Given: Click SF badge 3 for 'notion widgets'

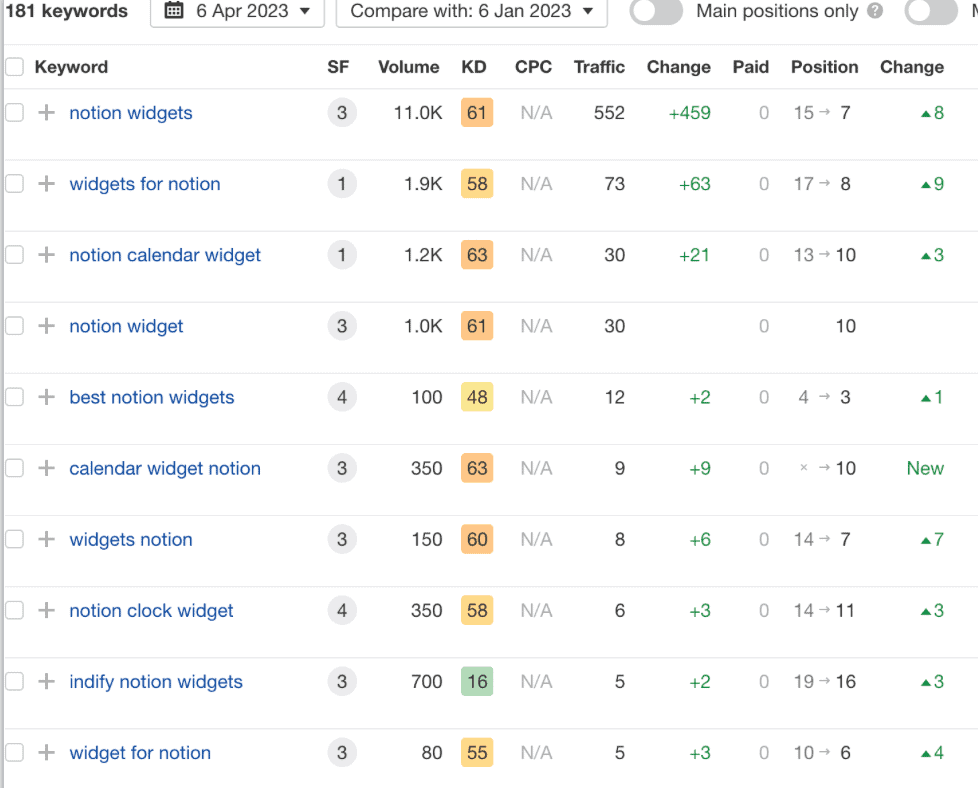Looking at the screenshot, I should coord(342,113).
